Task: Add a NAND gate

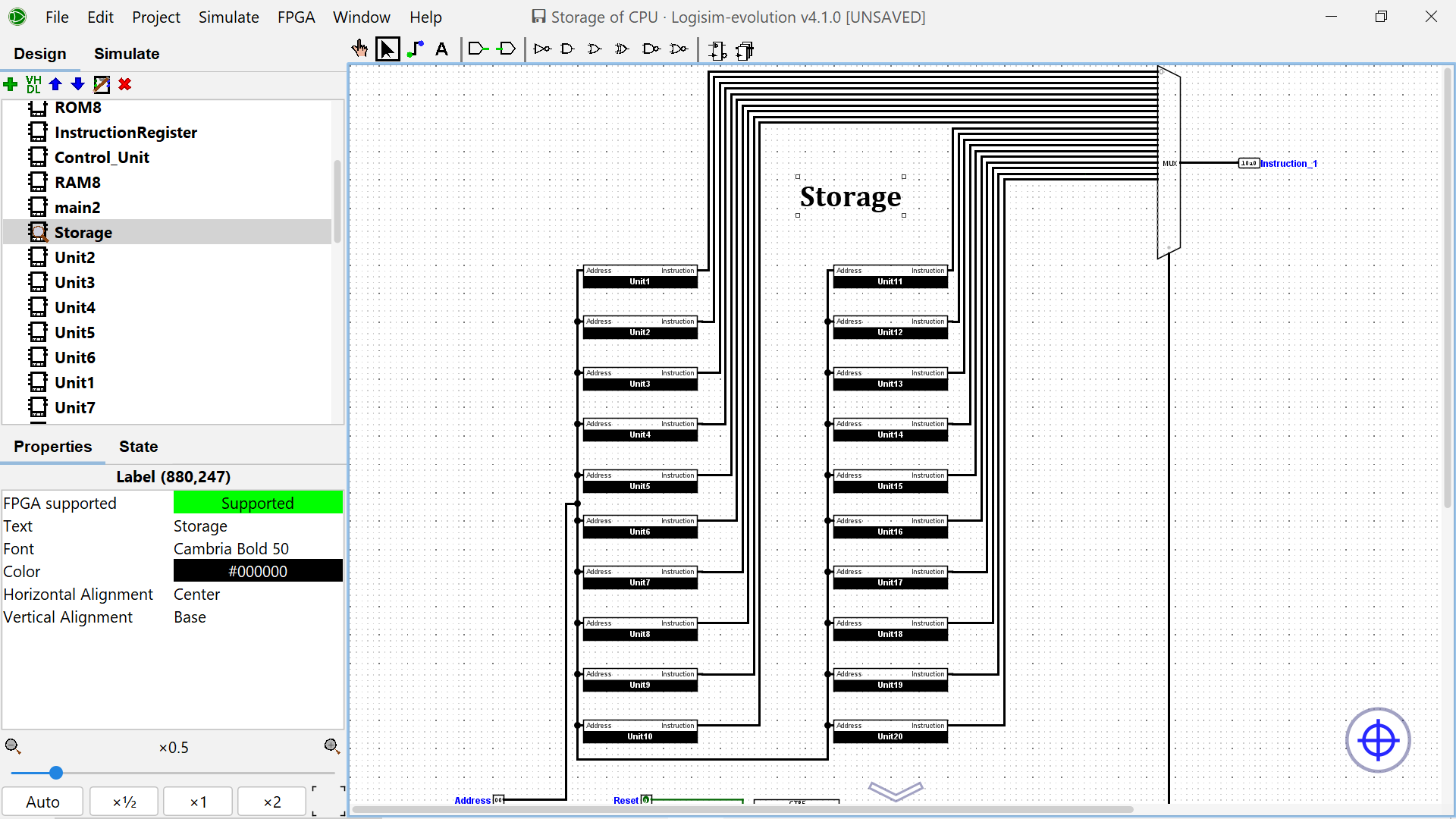Action: [651, 49]
